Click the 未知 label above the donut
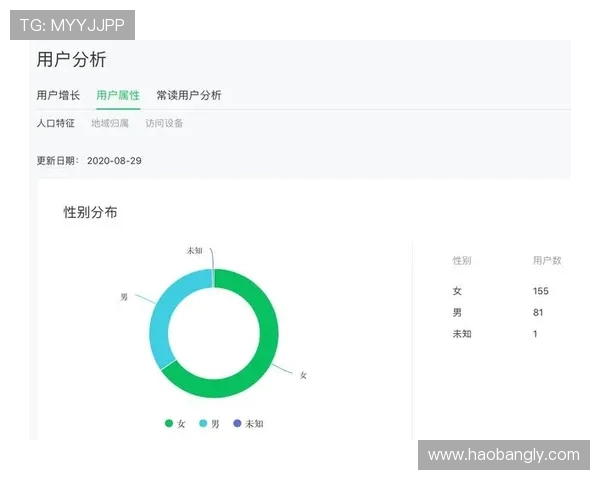 (x=194, y=251)
